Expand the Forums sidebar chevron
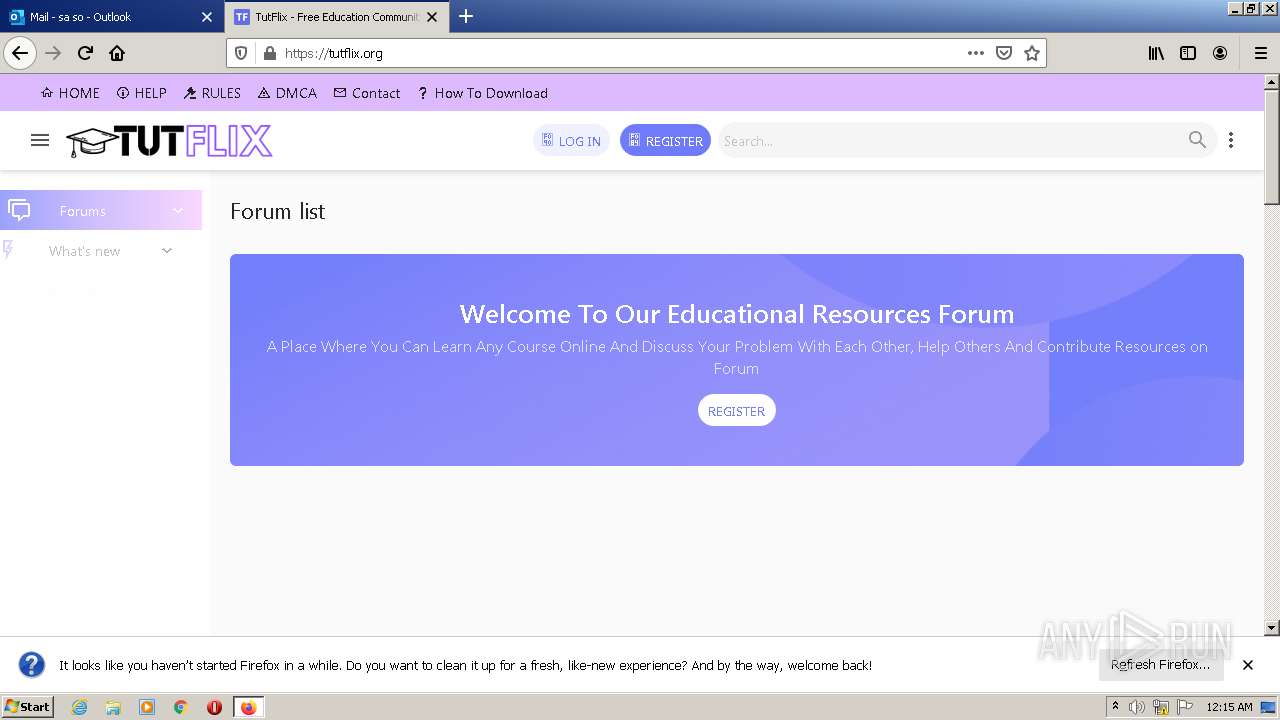The width and height of the screenshot is (1280, 720). tap(178, 211)
